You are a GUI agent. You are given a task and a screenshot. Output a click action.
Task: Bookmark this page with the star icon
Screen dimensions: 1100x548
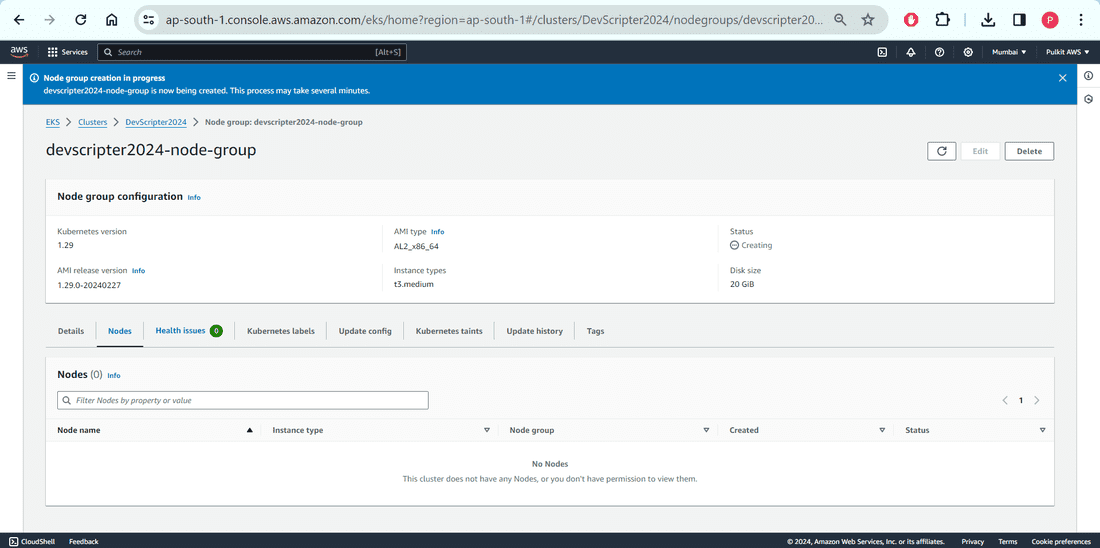pyautogui.click(x=868, y=20)
